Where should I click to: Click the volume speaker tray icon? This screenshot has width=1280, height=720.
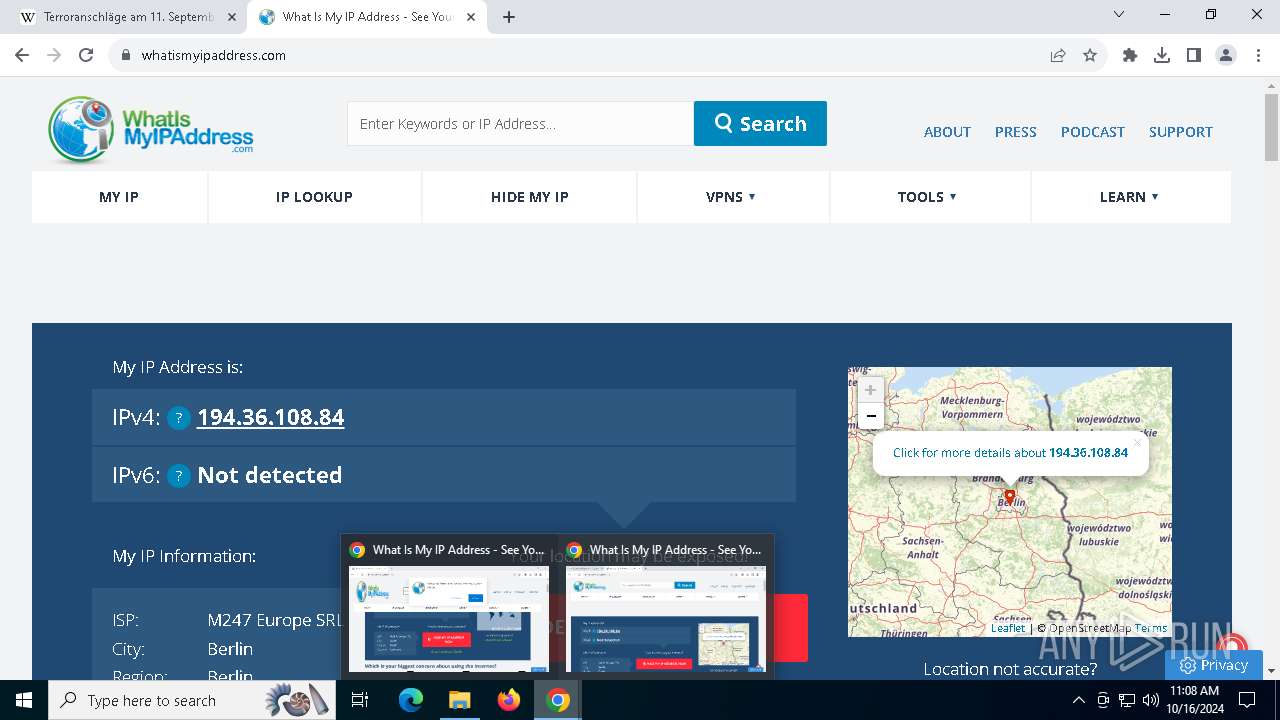coord(1151,700)
